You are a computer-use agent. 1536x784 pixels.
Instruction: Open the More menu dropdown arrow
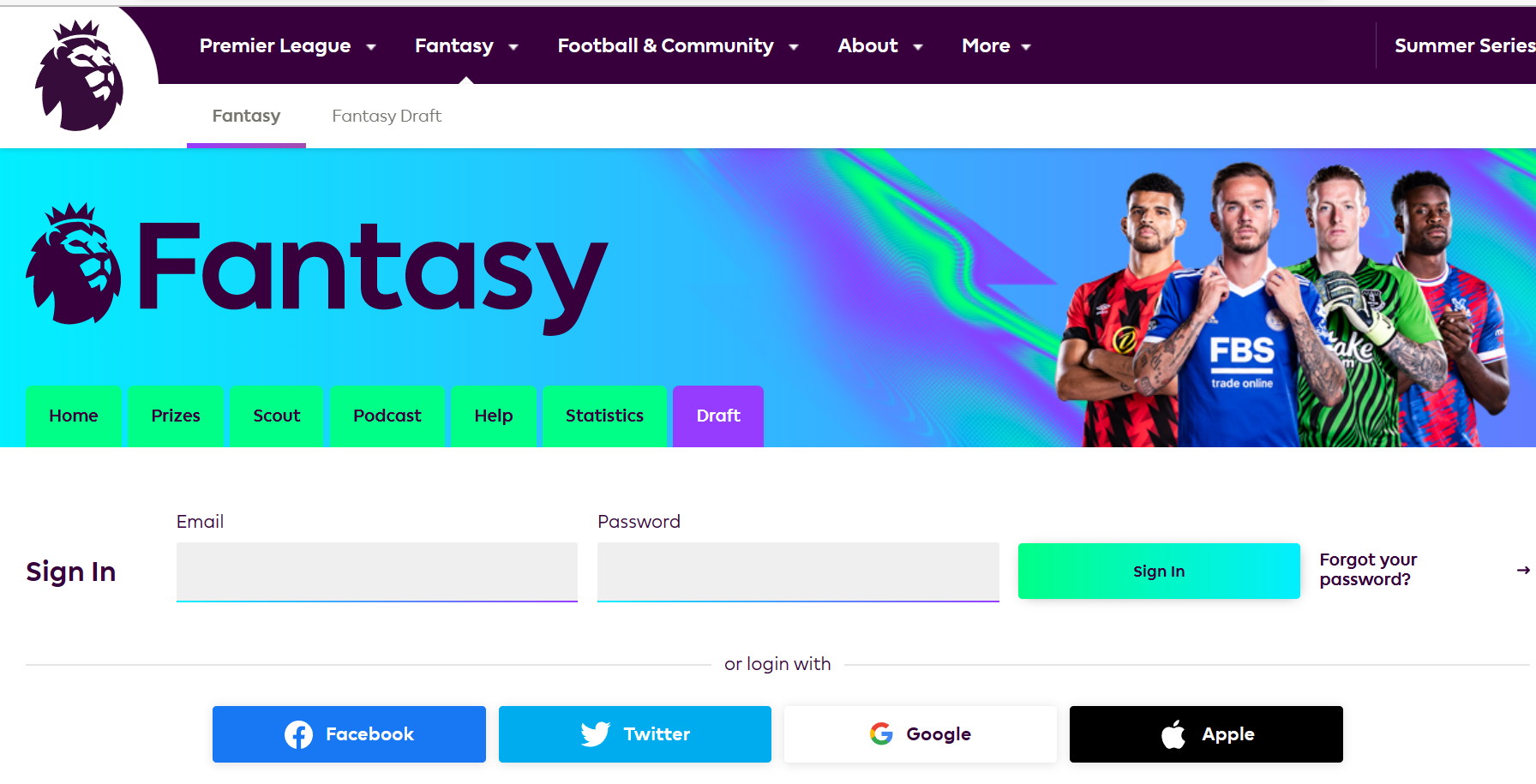(x=1026, y=47)
